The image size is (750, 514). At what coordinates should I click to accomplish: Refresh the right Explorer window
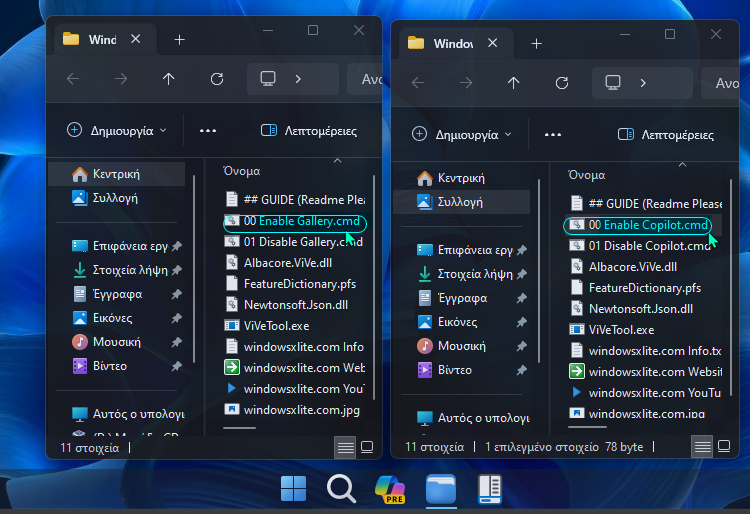[562, 83]
